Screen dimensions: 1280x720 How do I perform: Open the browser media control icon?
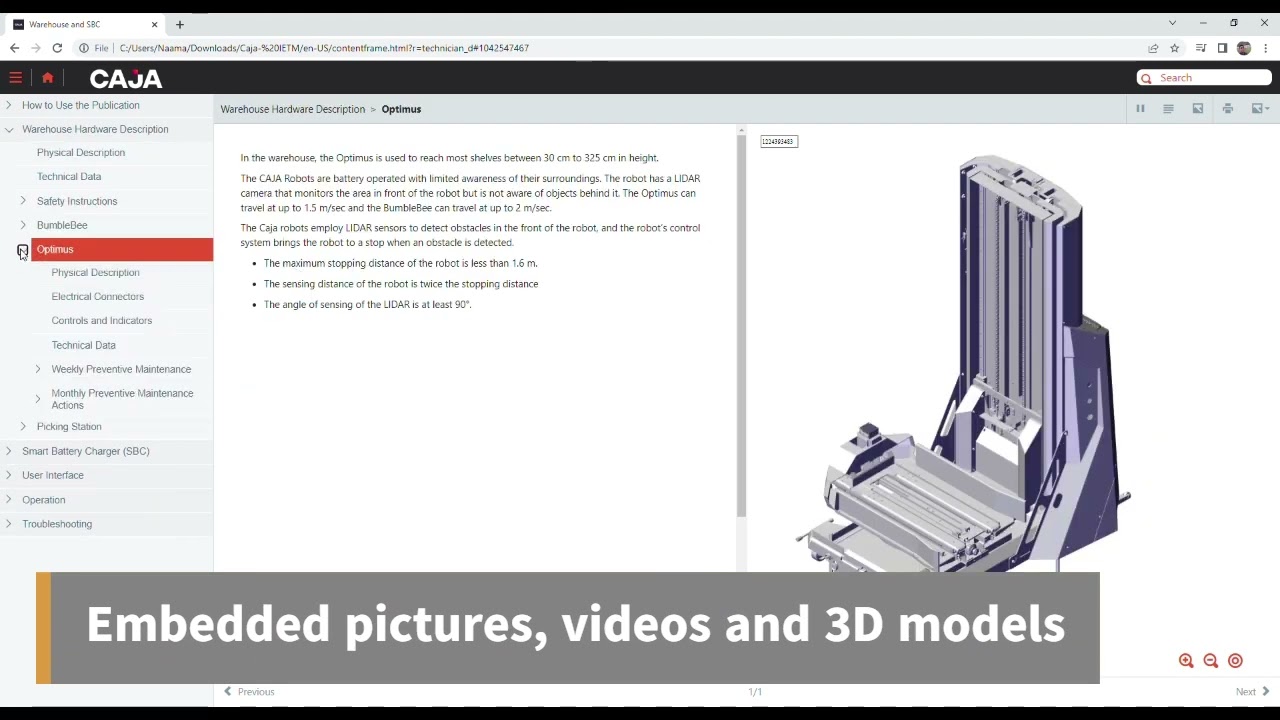pos(1201,48)
